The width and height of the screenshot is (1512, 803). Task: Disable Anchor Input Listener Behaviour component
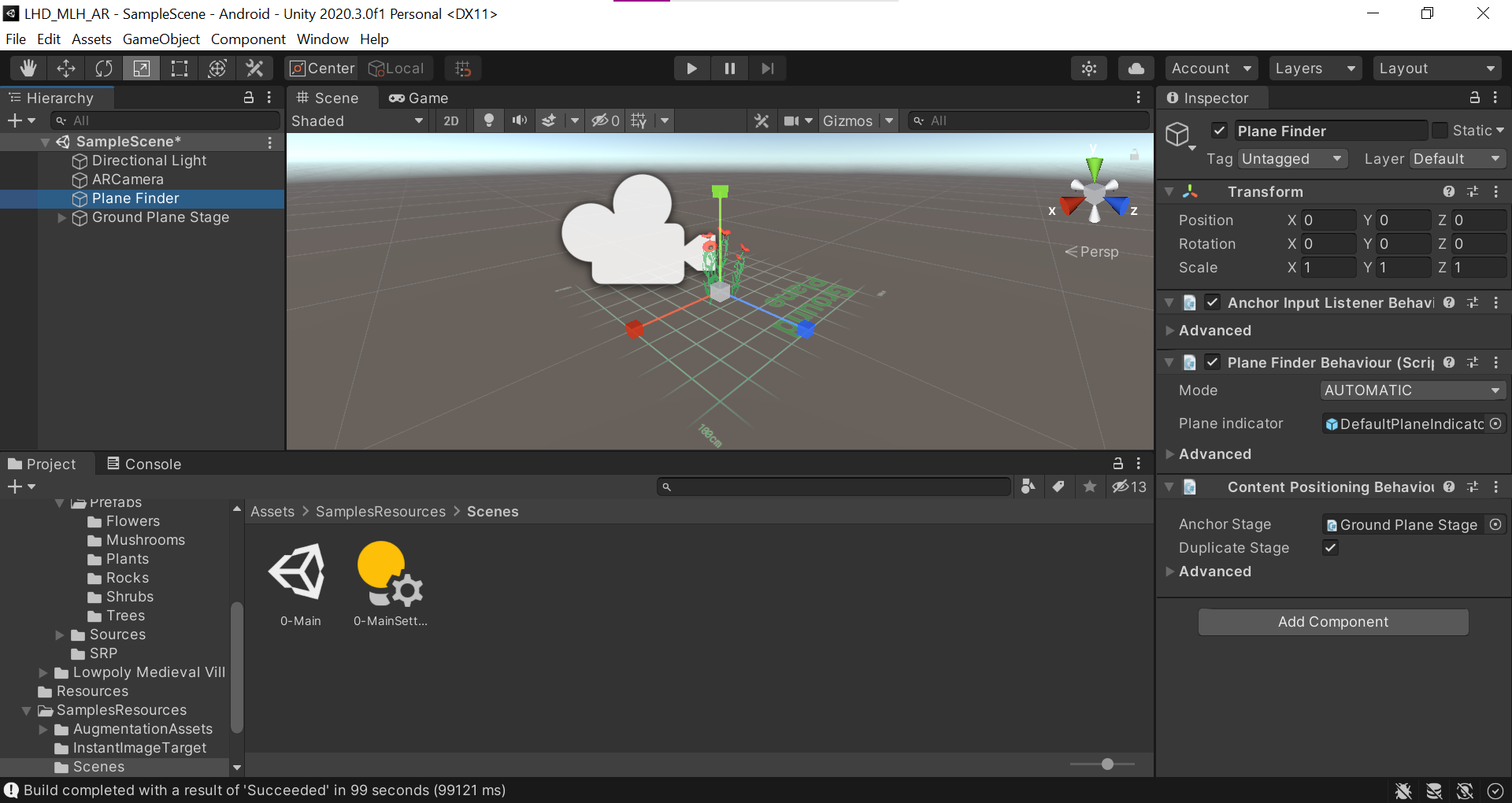(x=1213, y=302)
